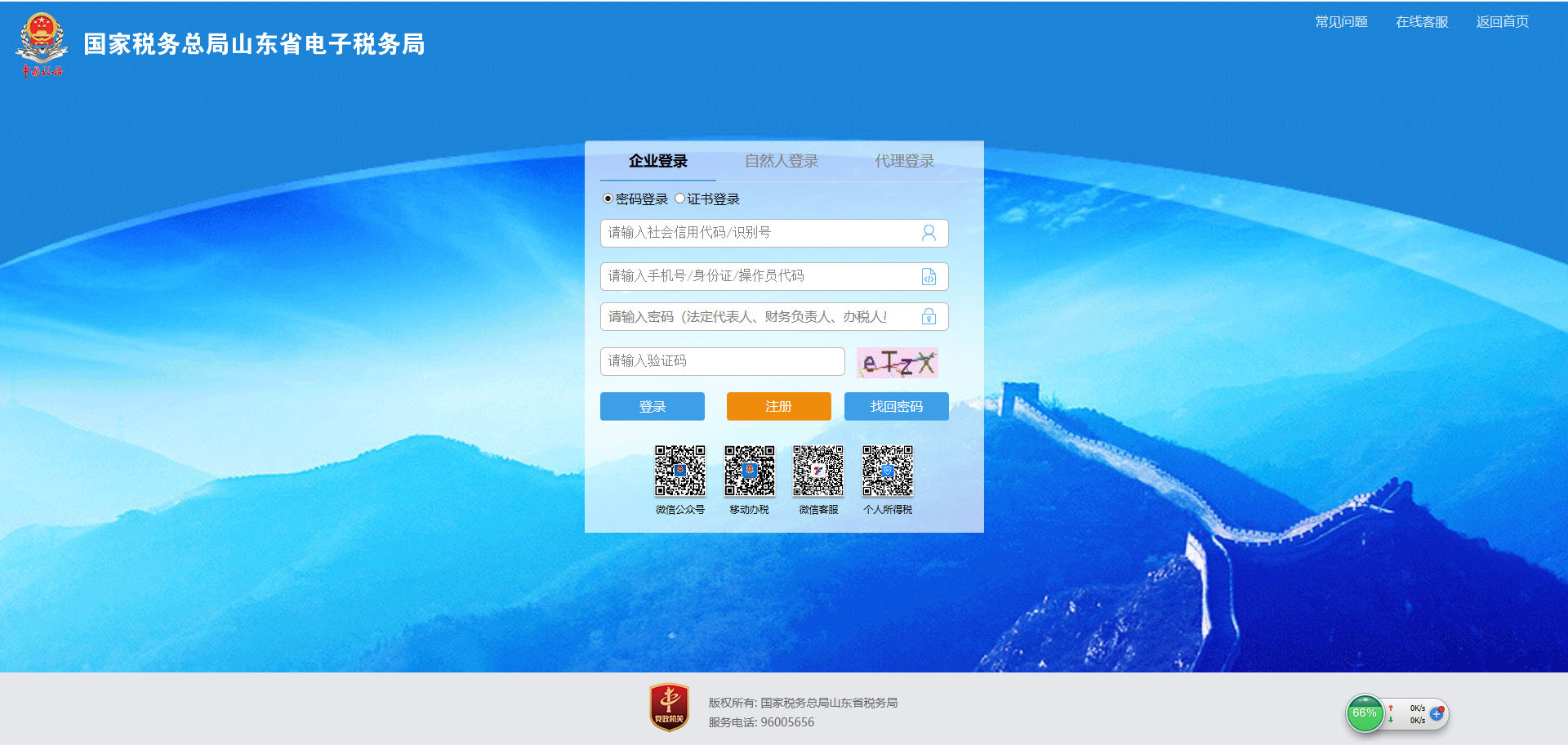
Task: Click the blue plus icon on speed widget
Action: coord(1437,713)
